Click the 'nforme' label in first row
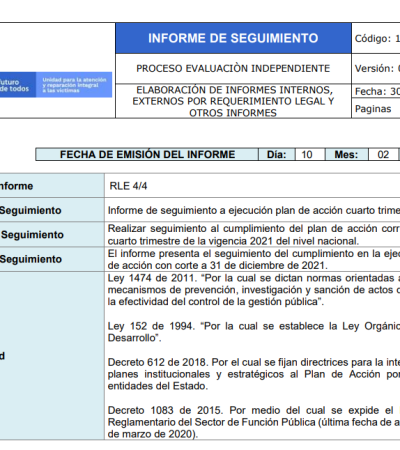Viewport: 400px width, 450px height. (16, 186)
